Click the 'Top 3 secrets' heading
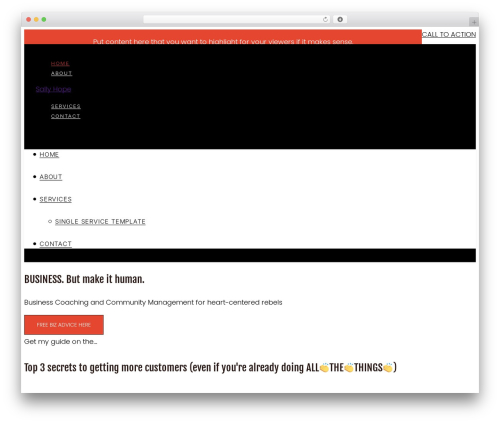Image resolution: width=500 pixels, height=423 pixels. tap(210, 367)
